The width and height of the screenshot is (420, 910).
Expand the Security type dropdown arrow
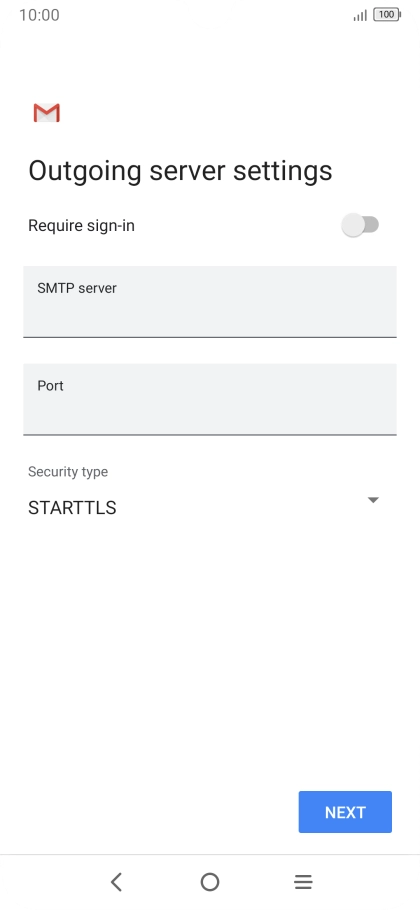pyautogui.click(x=373, y=500)
